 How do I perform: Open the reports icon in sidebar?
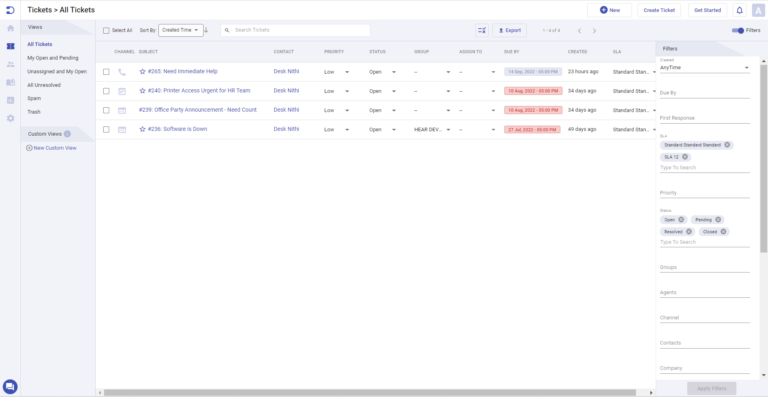point(10,100)
